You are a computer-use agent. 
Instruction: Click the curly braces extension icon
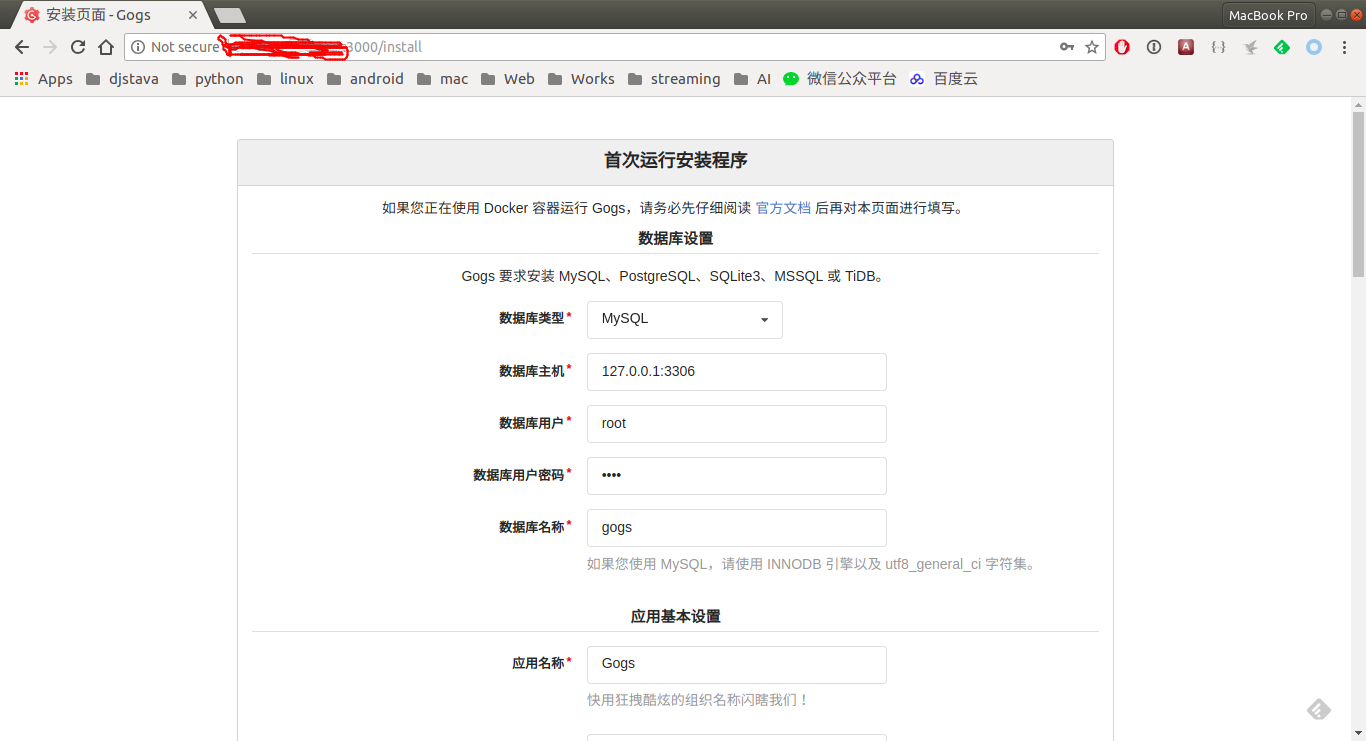coord(1218,47)
